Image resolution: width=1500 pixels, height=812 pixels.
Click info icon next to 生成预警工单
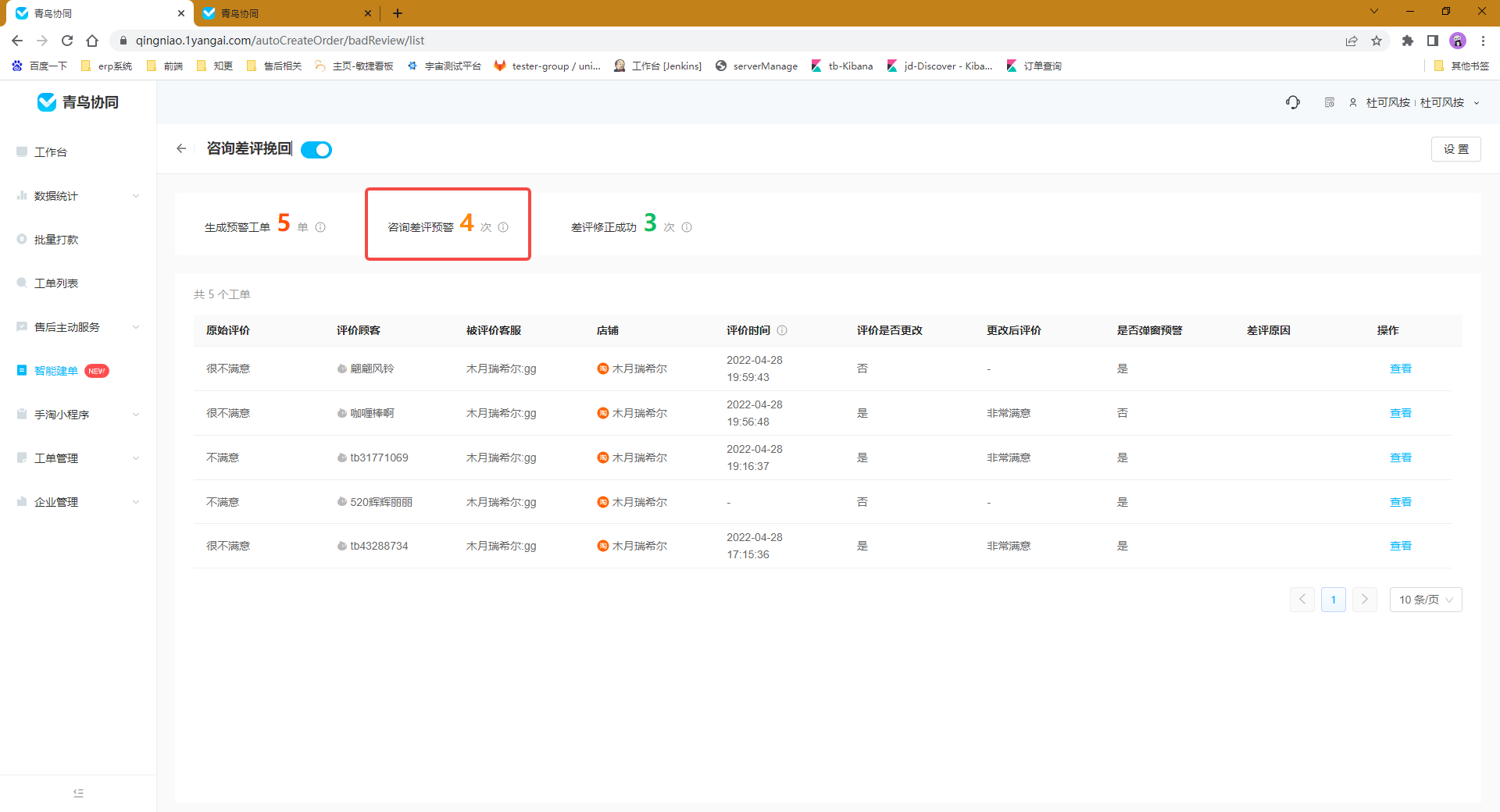click(320, 227)
